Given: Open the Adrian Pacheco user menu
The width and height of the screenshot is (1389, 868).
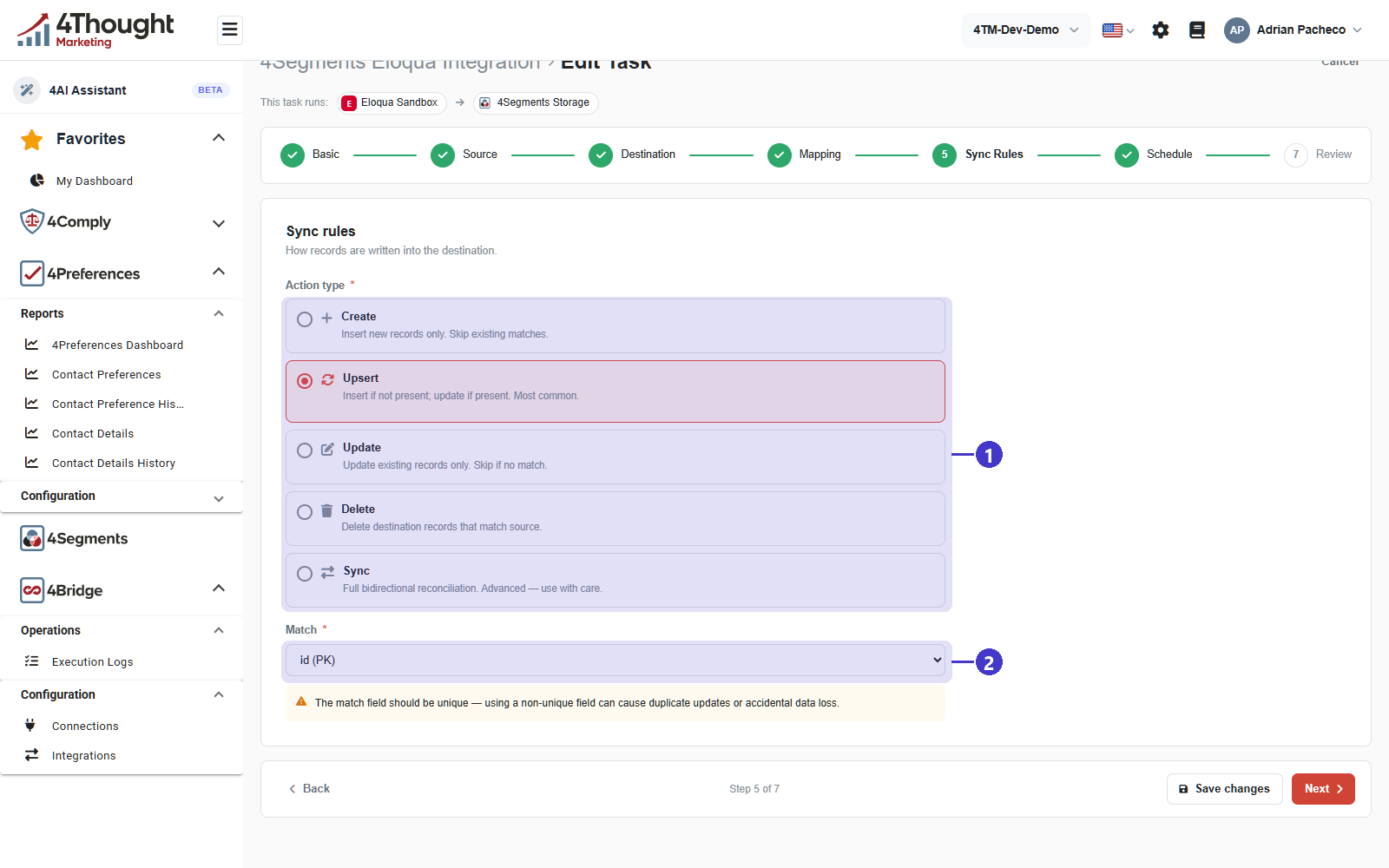Looking at the screenshot, I should point(1294,30).
